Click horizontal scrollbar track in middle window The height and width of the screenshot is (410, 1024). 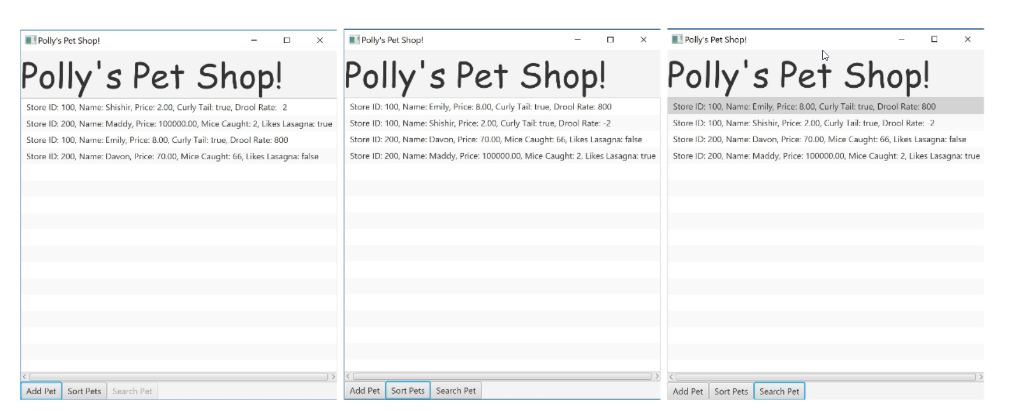coord(502,376)
